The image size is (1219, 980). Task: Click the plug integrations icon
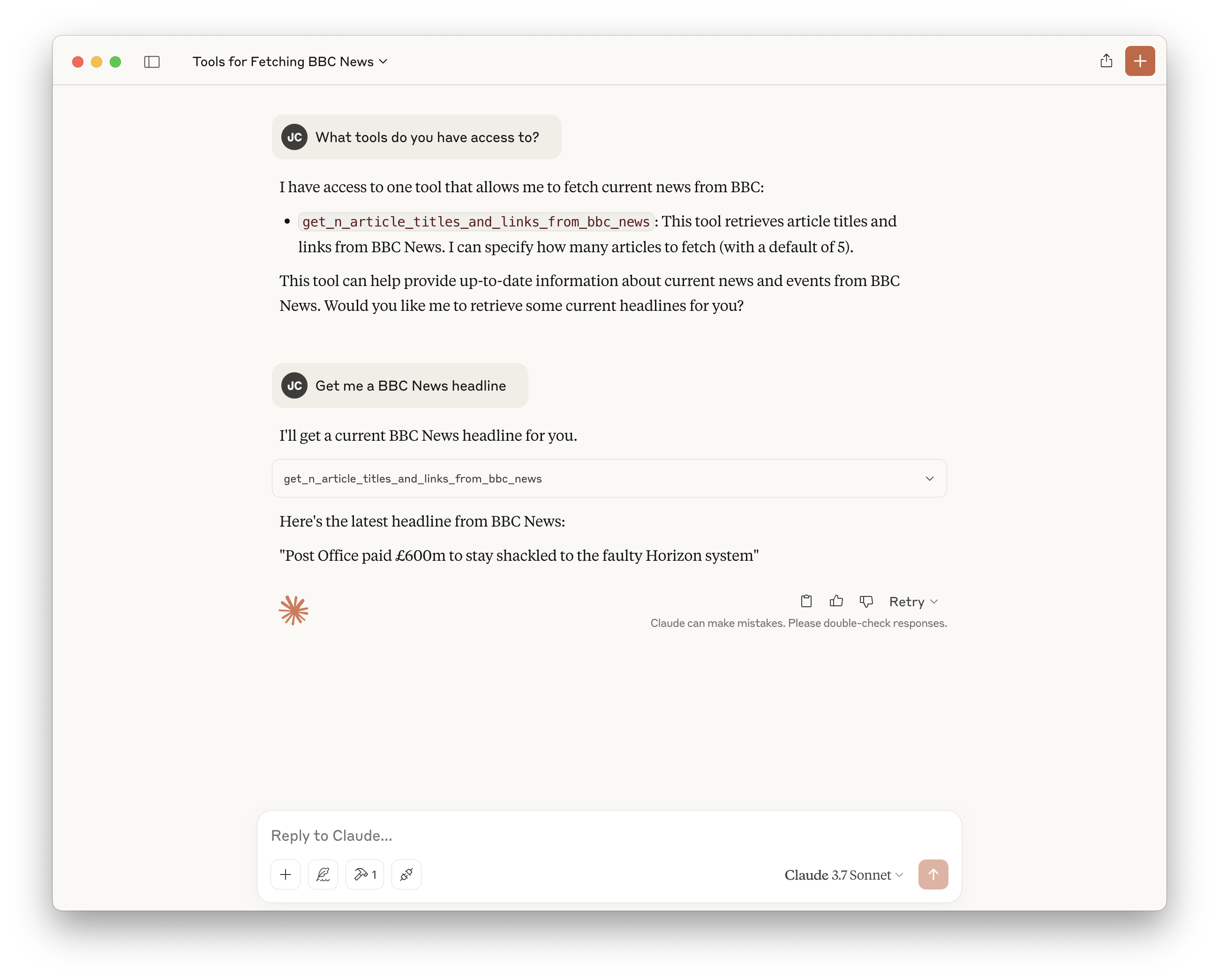point(406,874)
